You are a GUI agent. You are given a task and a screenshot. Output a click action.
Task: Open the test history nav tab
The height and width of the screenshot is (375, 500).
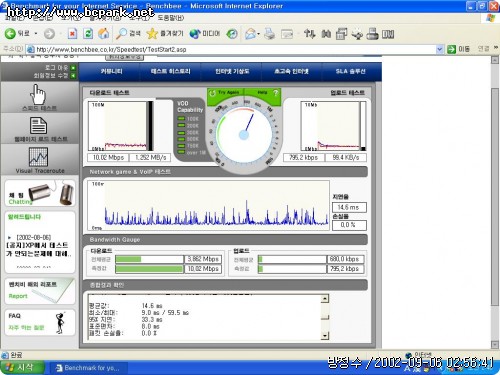(170, 71)
